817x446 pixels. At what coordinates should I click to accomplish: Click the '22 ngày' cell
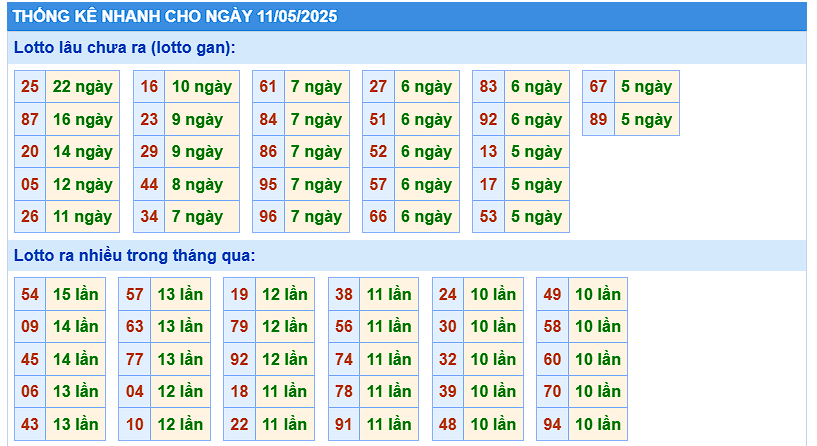(x=83, y=86)
